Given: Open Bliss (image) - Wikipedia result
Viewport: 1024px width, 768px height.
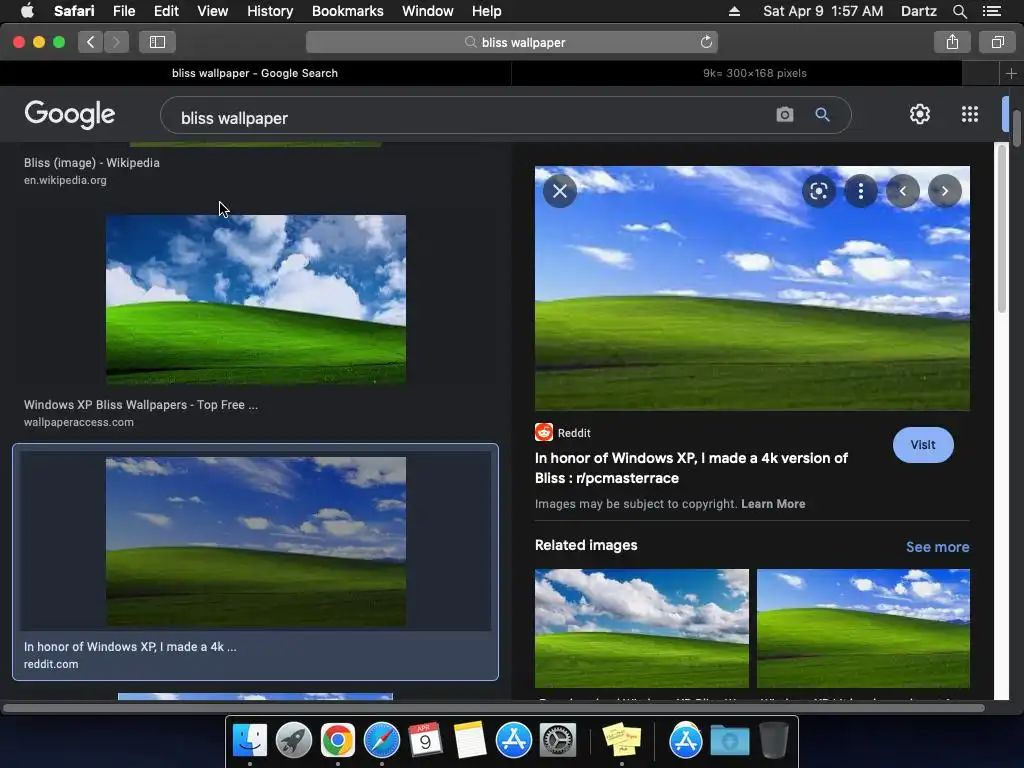Looking at the screenshot, I should [91, 163].
